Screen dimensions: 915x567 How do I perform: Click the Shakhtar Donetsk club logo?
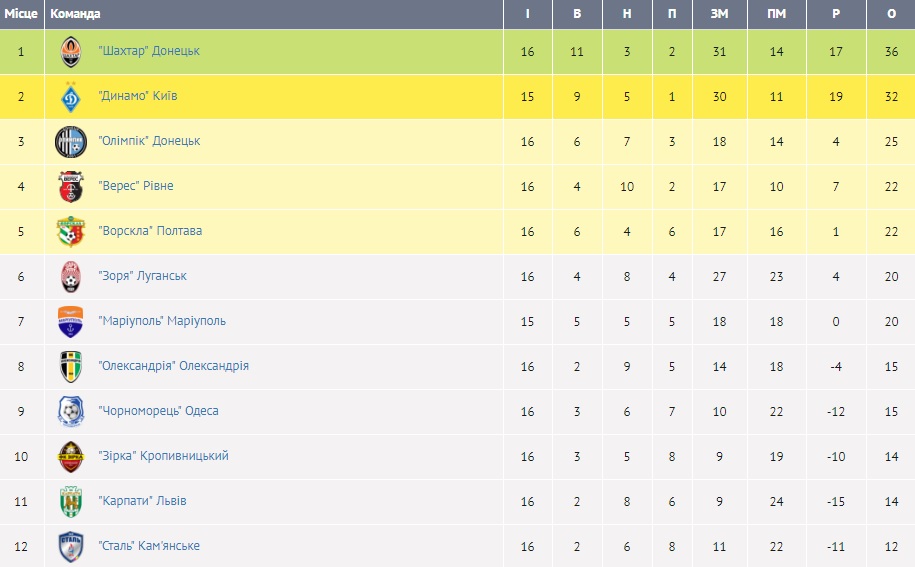[x=71, y=52]
